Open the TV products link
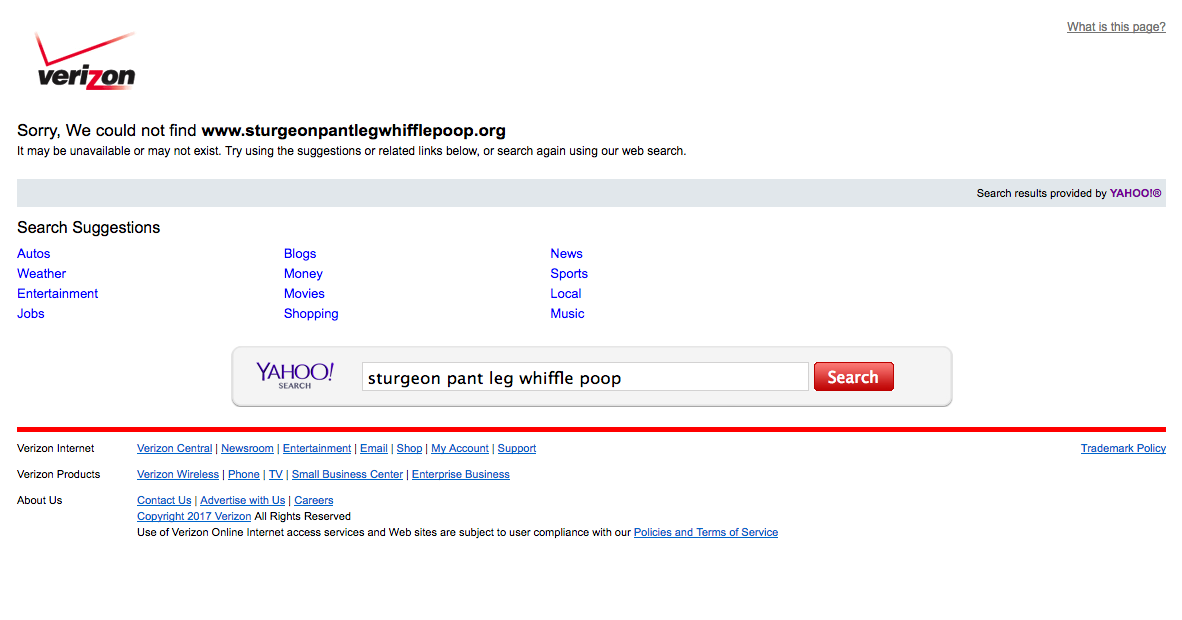Image resolution: width=1182 pixels, height=620 pixels. pos(276,474)
